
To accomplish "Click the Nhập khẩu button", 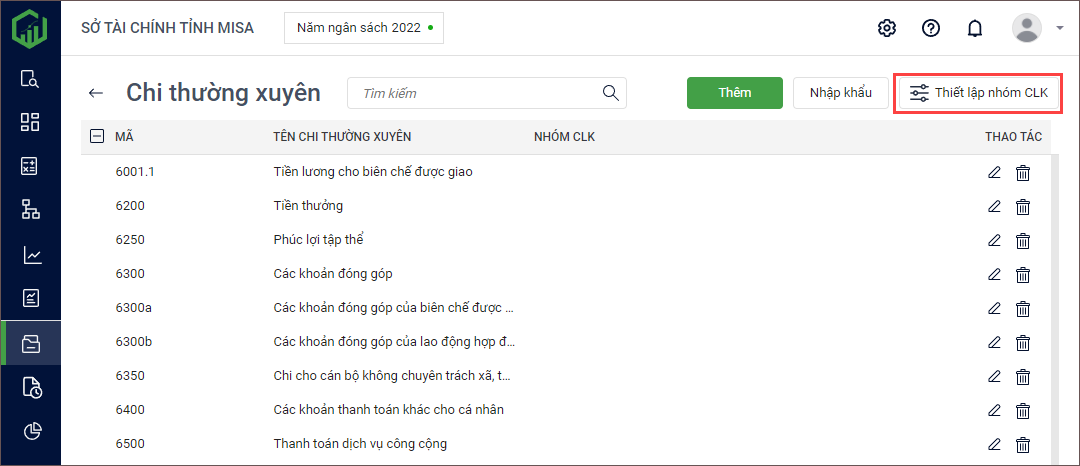I will (840, 93).
